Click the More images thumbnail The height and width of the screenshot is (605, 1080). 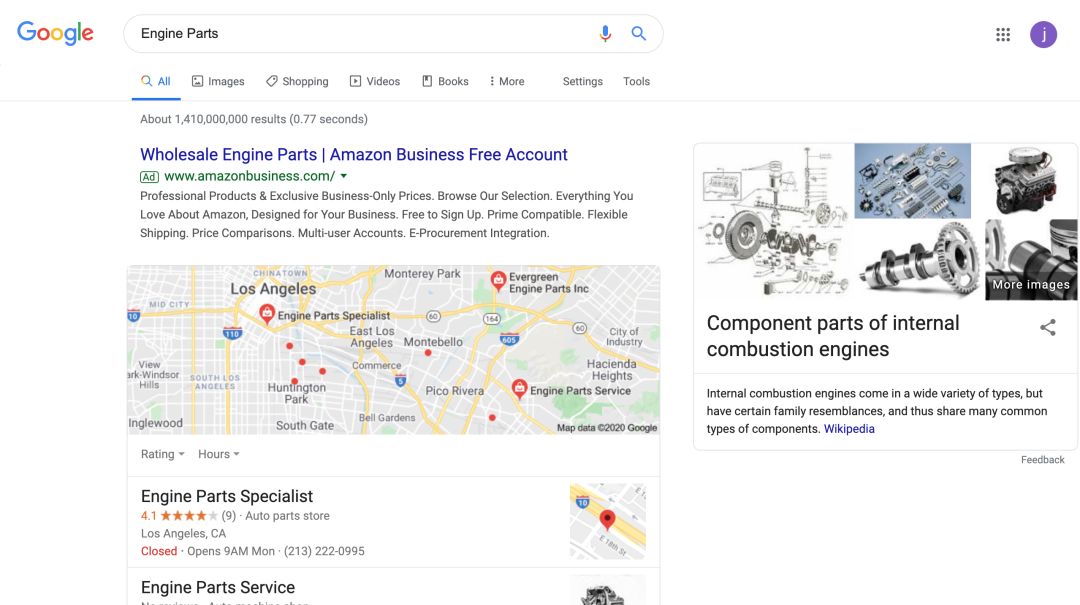point(1031,260)
